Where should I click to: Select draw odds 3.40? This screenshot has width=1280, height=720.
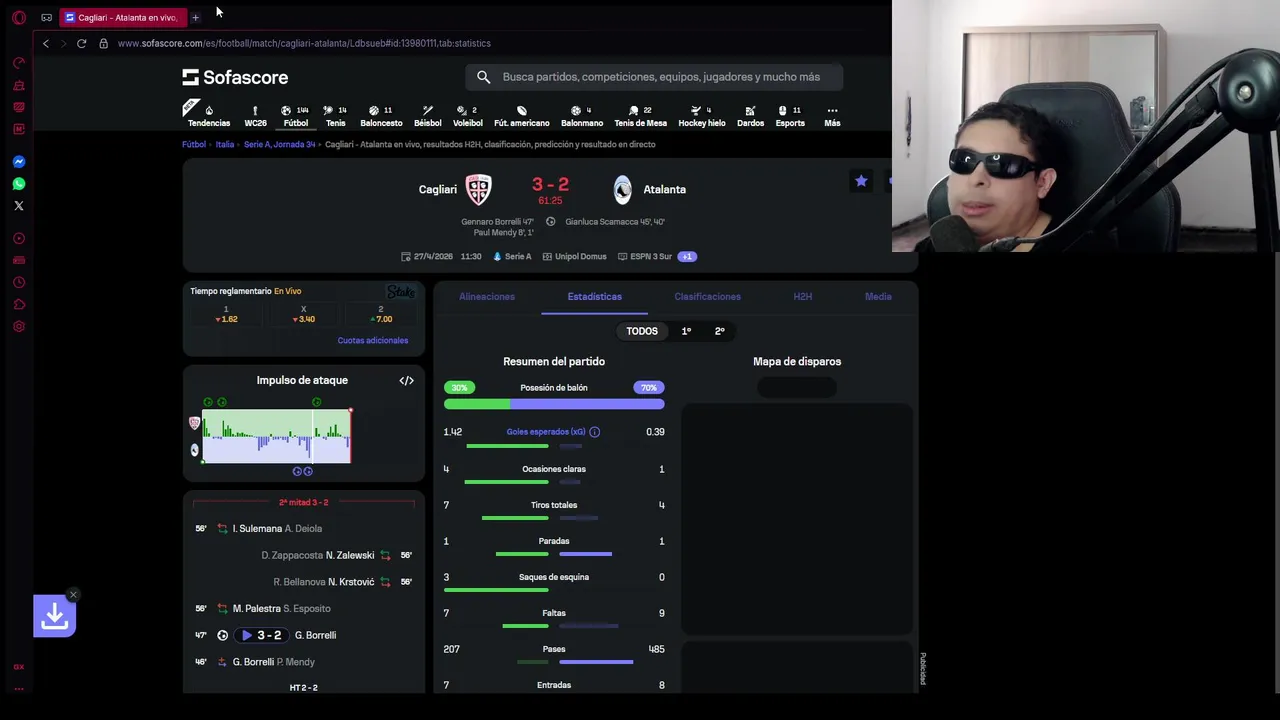(x=304, y=315)
